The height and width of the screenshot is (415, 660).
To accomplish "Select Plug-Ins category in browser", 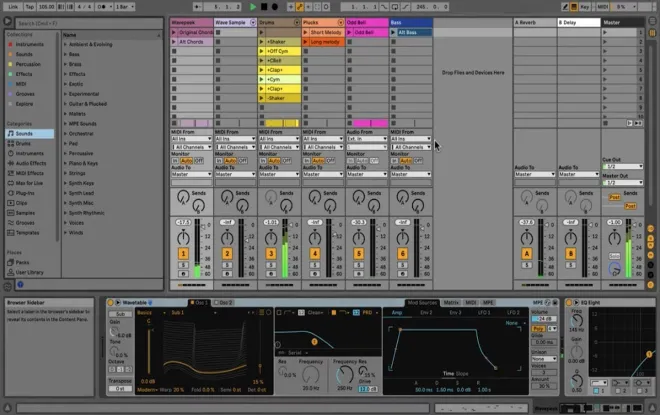I will click(25, 193).
